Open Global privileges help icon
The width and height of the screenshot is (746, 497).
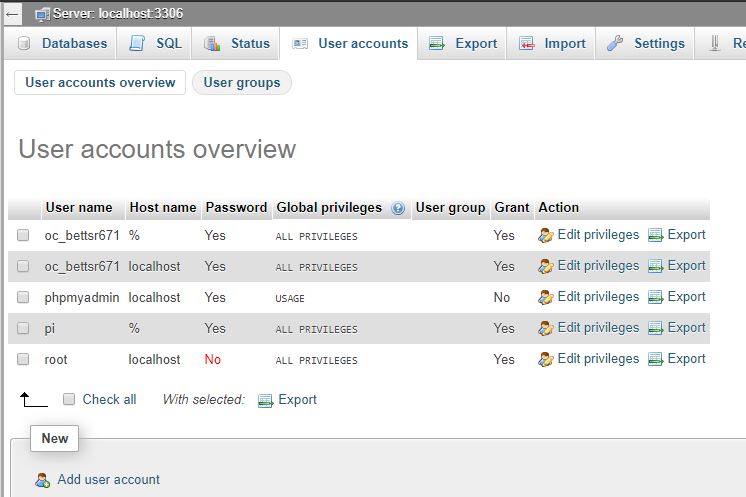[x=398, y=208]
